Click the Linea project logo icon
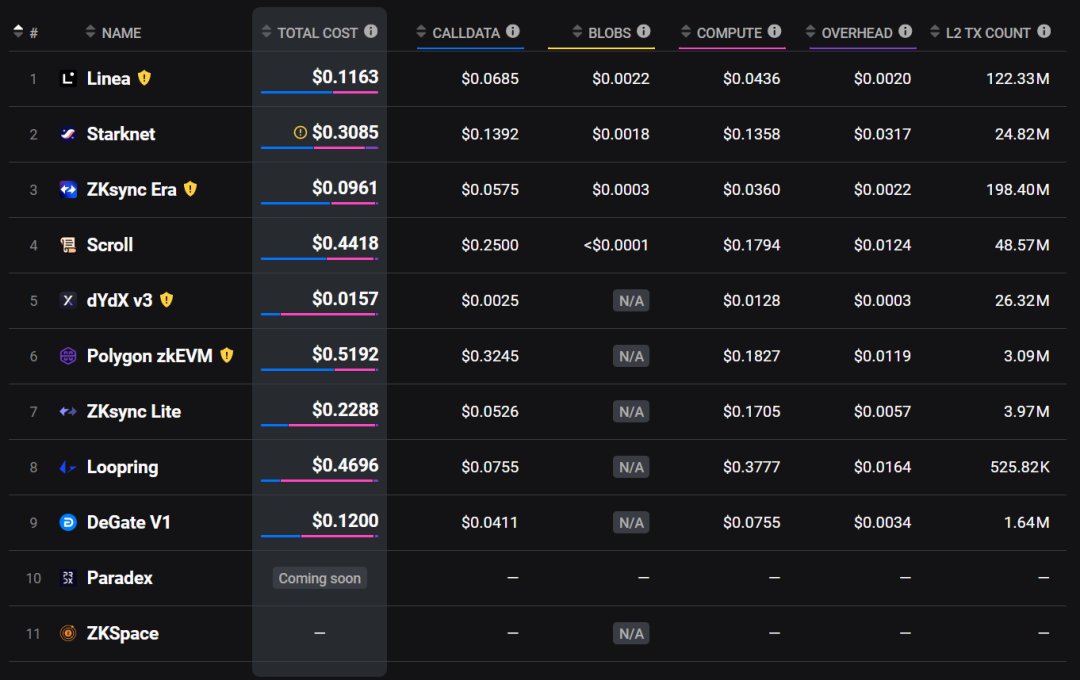The height and width of the screenshot is (680, 1080). [x=68, y=78]
